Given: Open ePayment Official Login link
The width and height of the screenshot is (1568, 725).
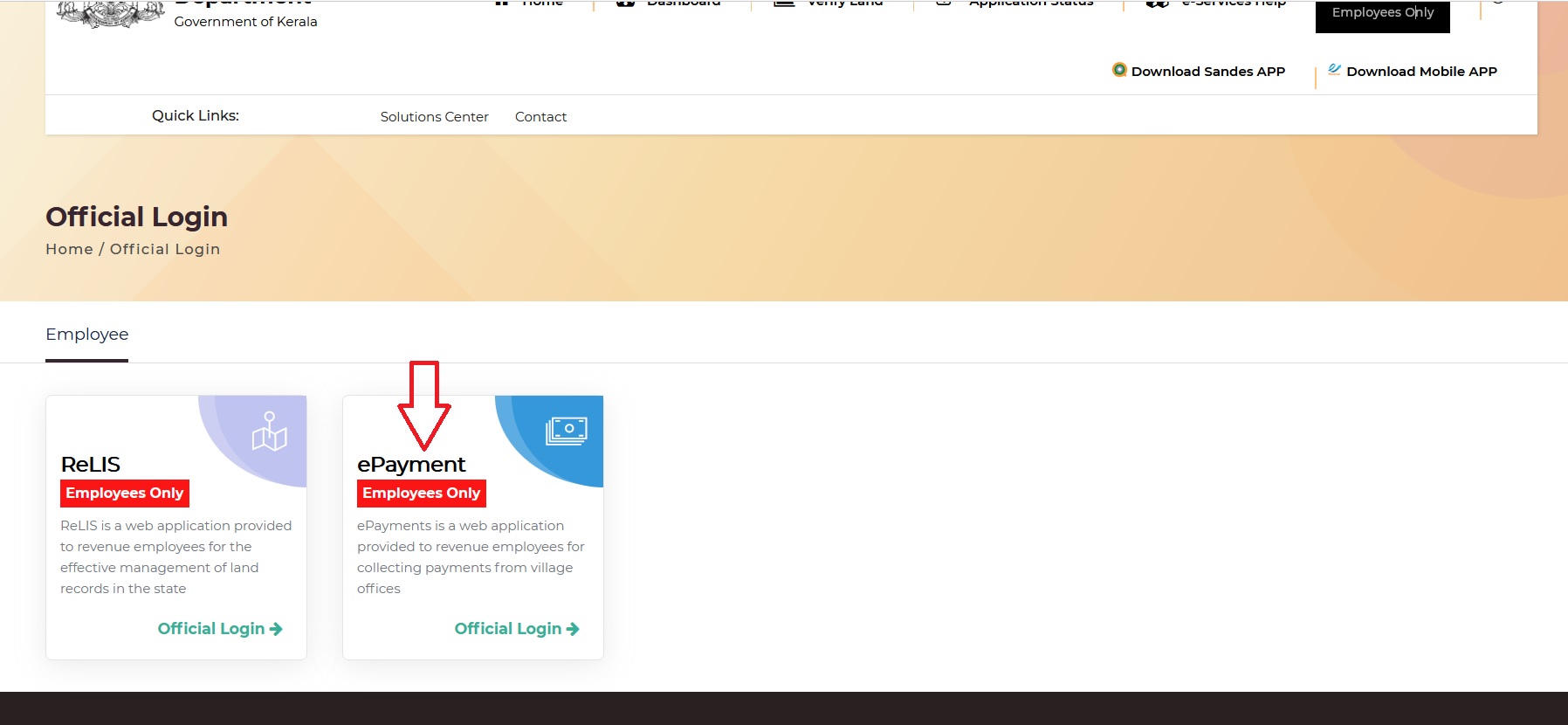Looking at the screenshot, I should coord(517,629).
